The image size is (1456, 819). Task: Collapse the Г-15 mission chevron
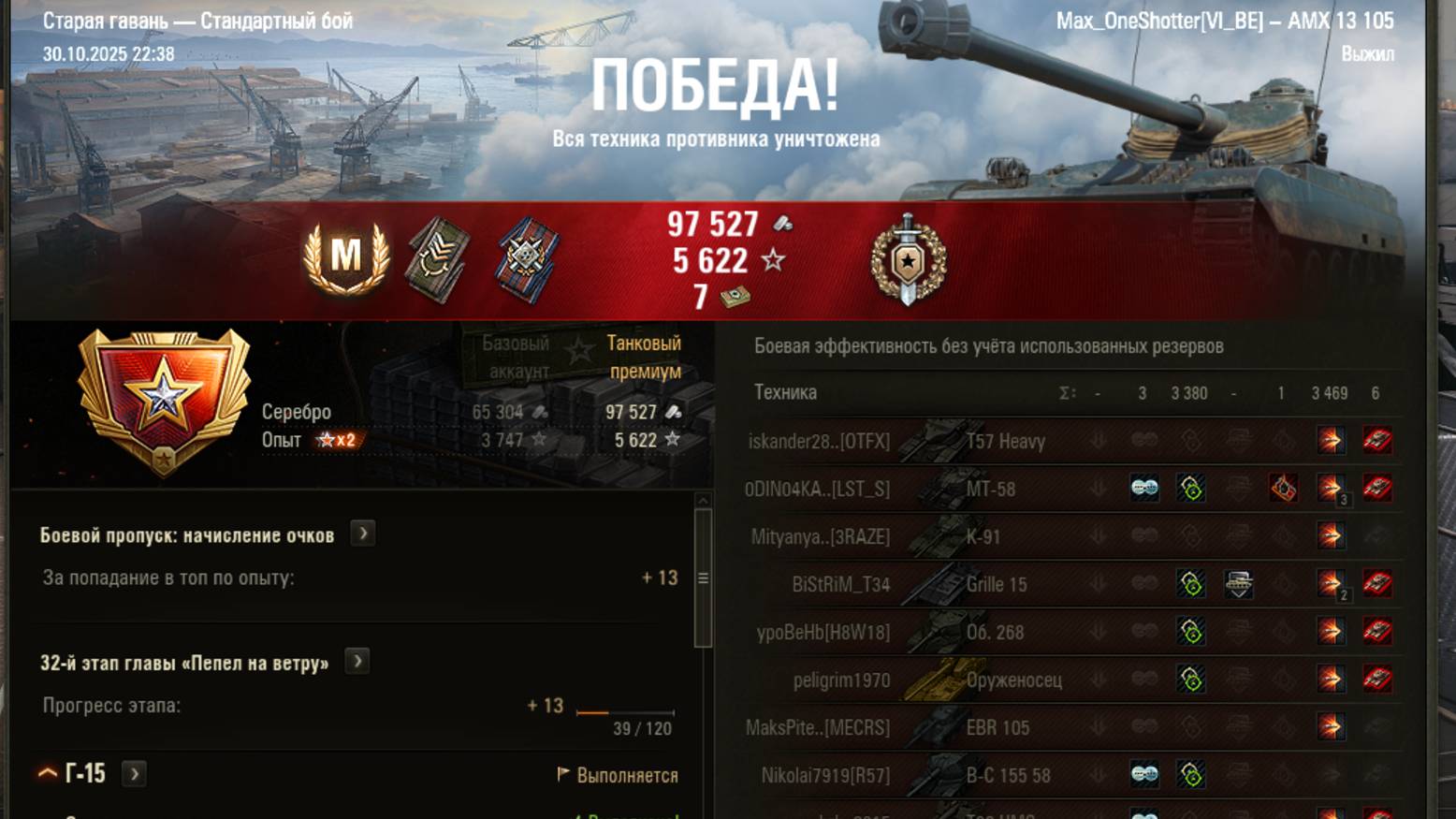pyautogui.click(x=47, y=773)
